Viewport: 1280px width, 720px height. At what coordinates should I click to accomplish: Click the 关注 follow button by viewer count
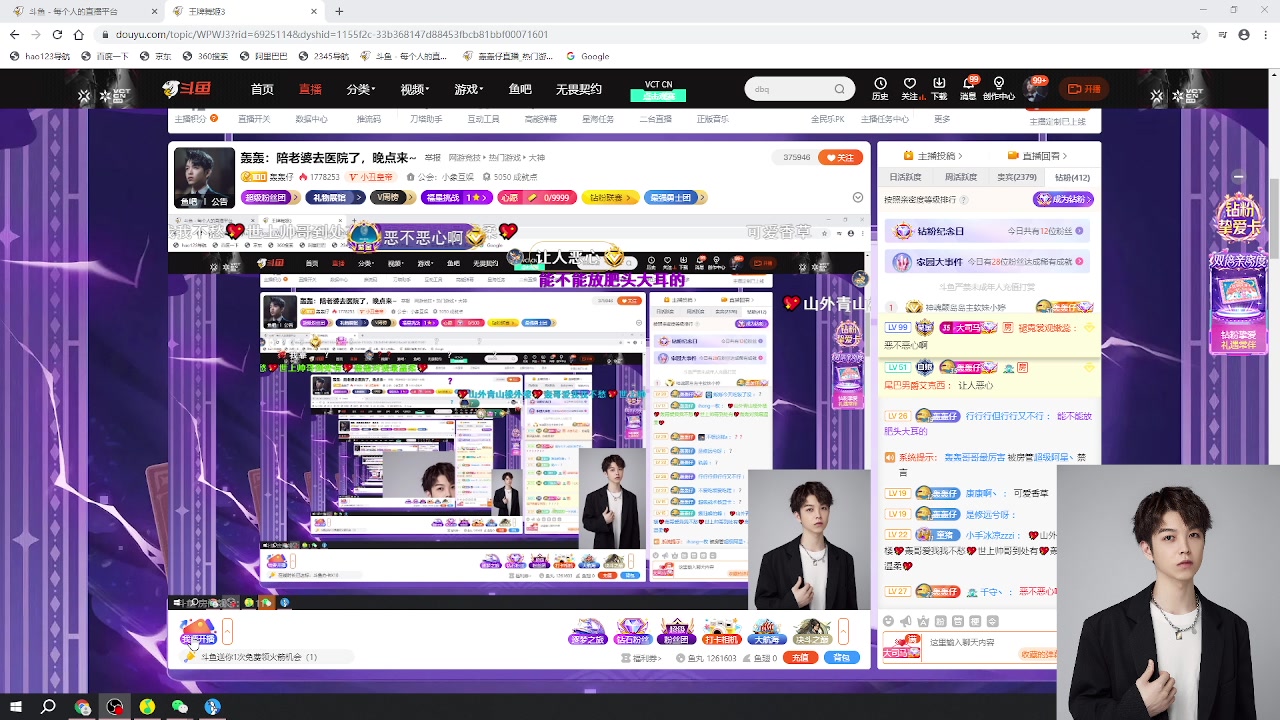(841, 157)
